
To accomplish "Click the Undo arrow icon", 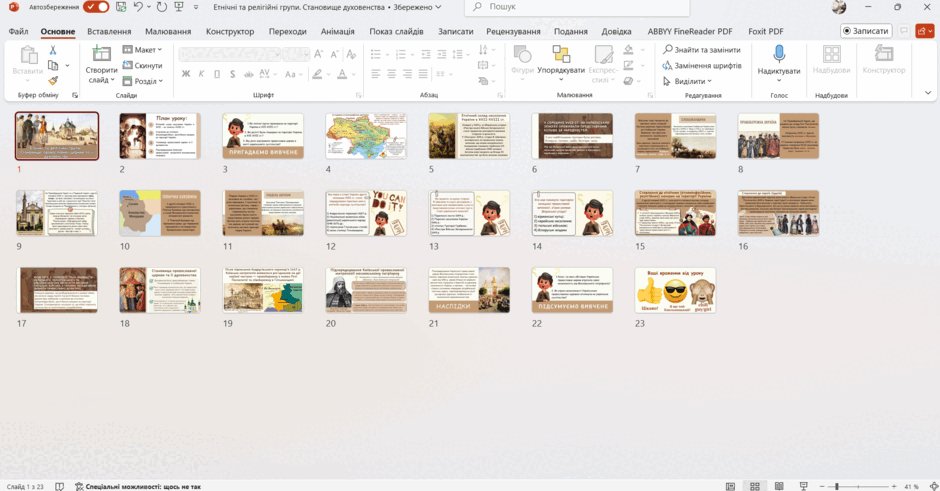I will click(138, 7).
